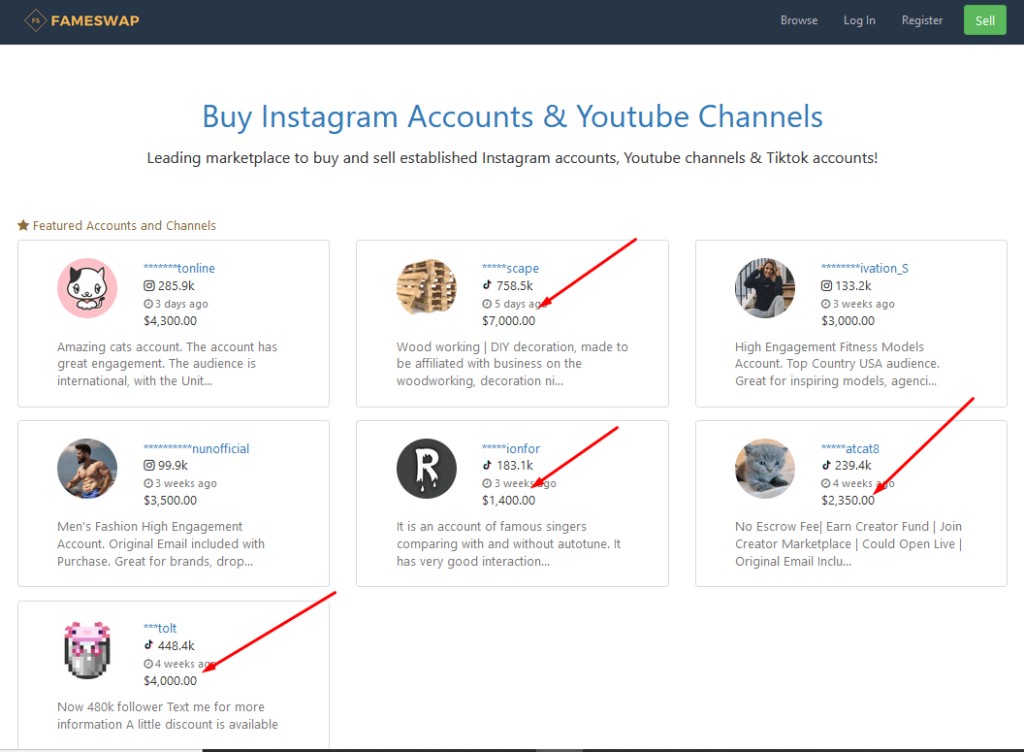
Task: Click clock icon beside 3 days ago
Action: tap(148, 304)
